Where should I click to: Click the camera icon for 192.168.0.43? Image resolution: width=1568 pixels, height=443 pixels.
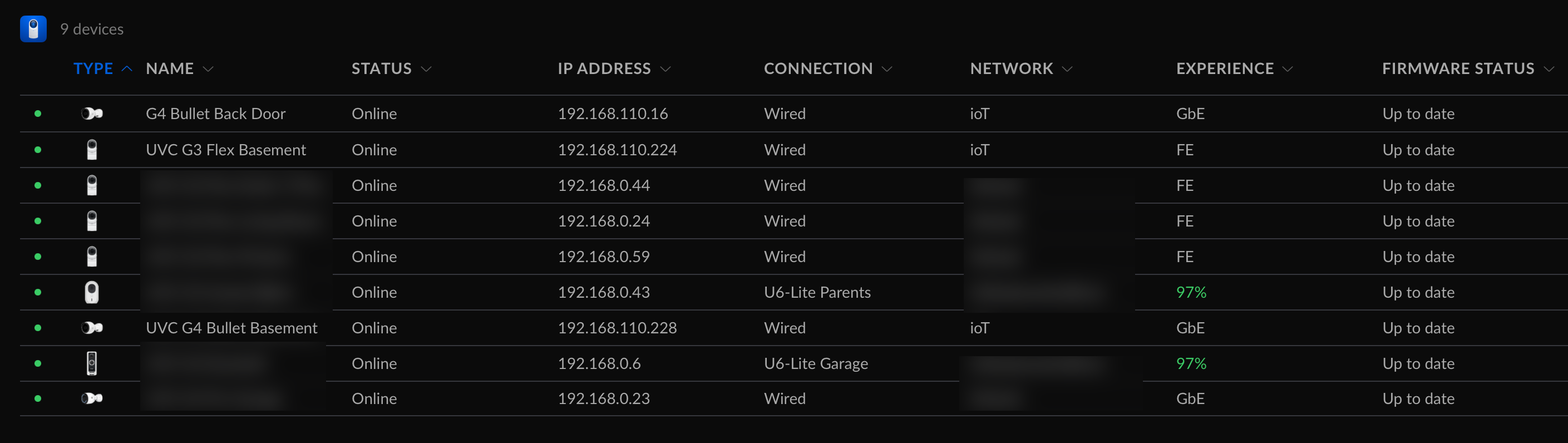(92, 292)
